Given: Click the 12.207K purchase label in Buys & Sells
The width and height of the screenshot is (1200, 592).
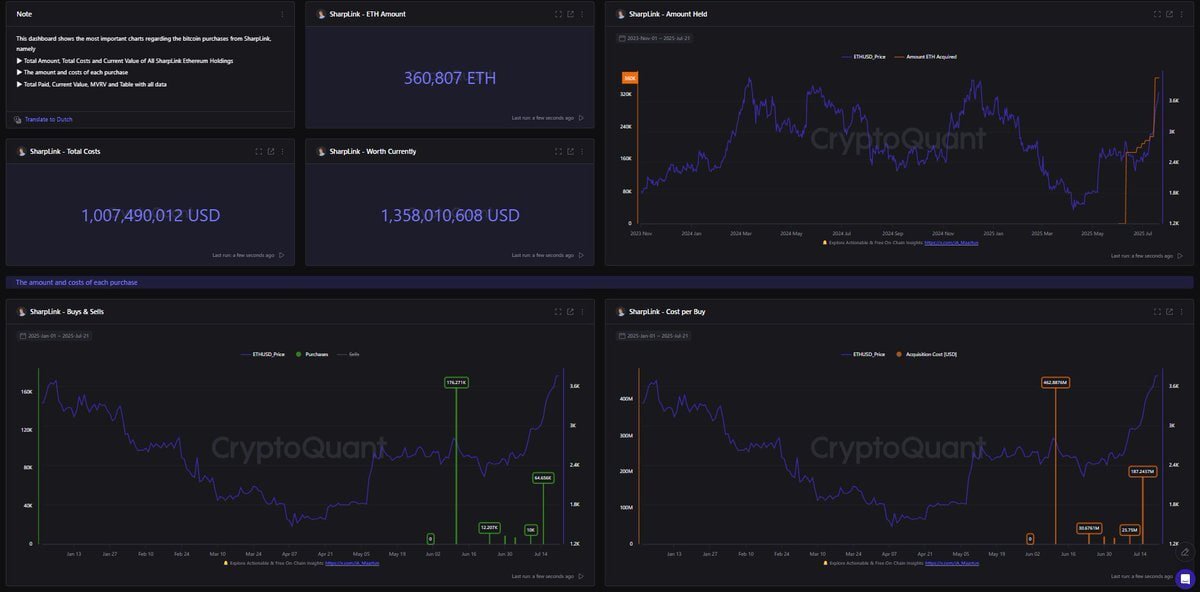Looking at the screenshot, I should coord(489,527).
